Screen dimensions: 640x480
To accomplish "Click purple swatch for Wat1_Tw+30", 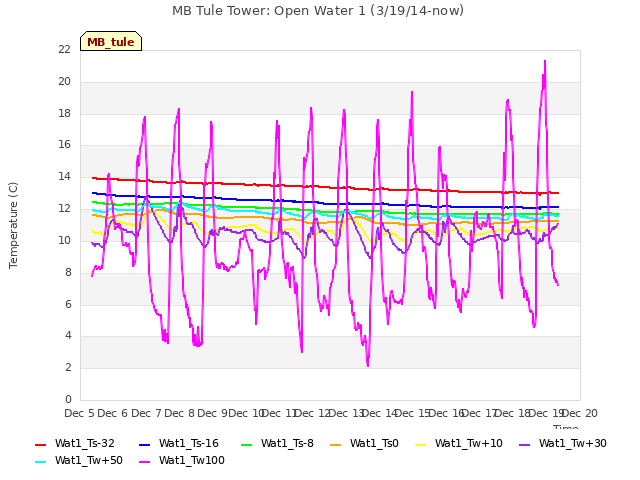I will 524,444.
